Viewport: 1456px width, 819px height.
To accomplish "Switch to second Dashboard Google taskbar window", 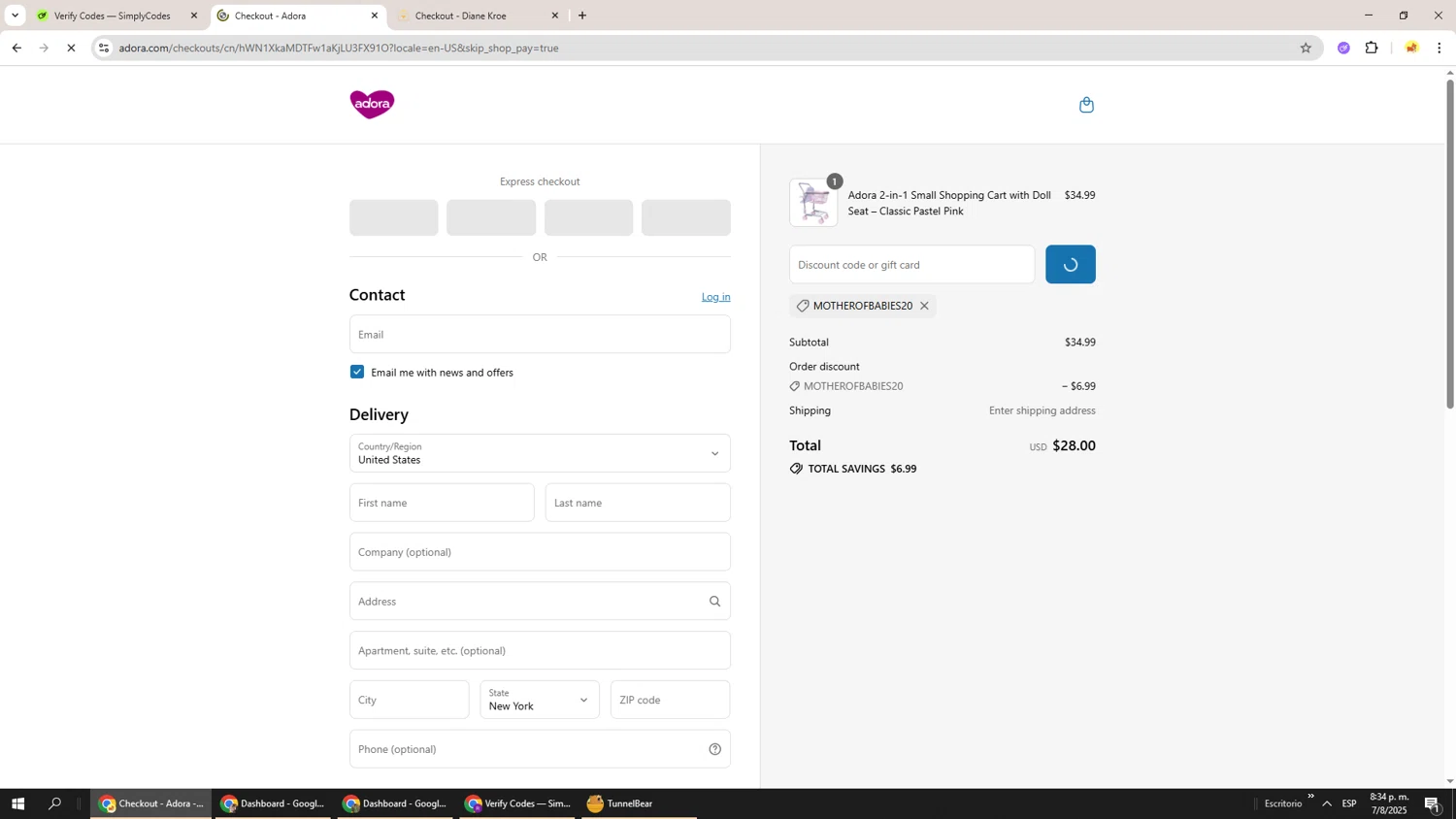I will click(395, 803).
